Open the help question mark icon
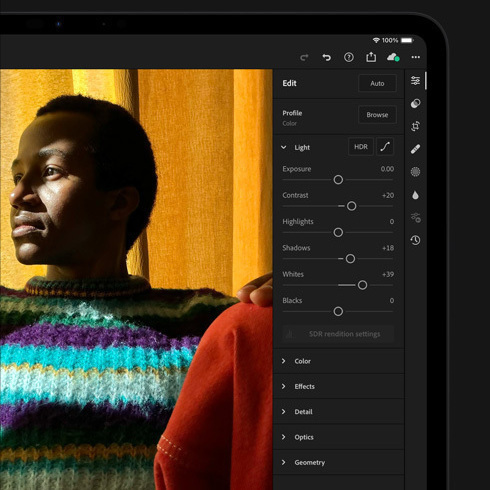The height and width of the screenshot is (490, 490). 349,57
